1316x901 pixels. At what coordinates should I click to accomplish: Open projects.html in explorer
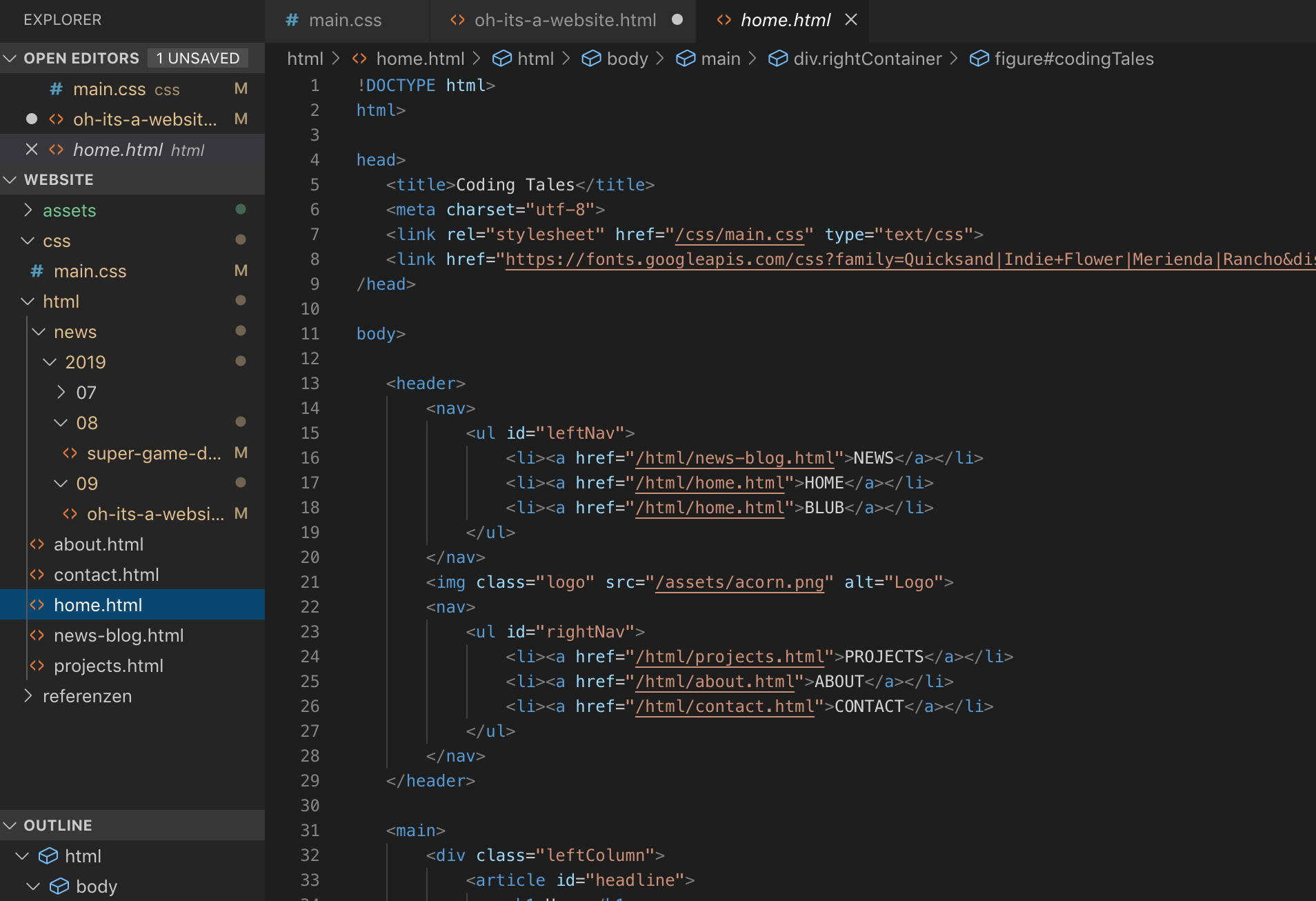(132, 666)
